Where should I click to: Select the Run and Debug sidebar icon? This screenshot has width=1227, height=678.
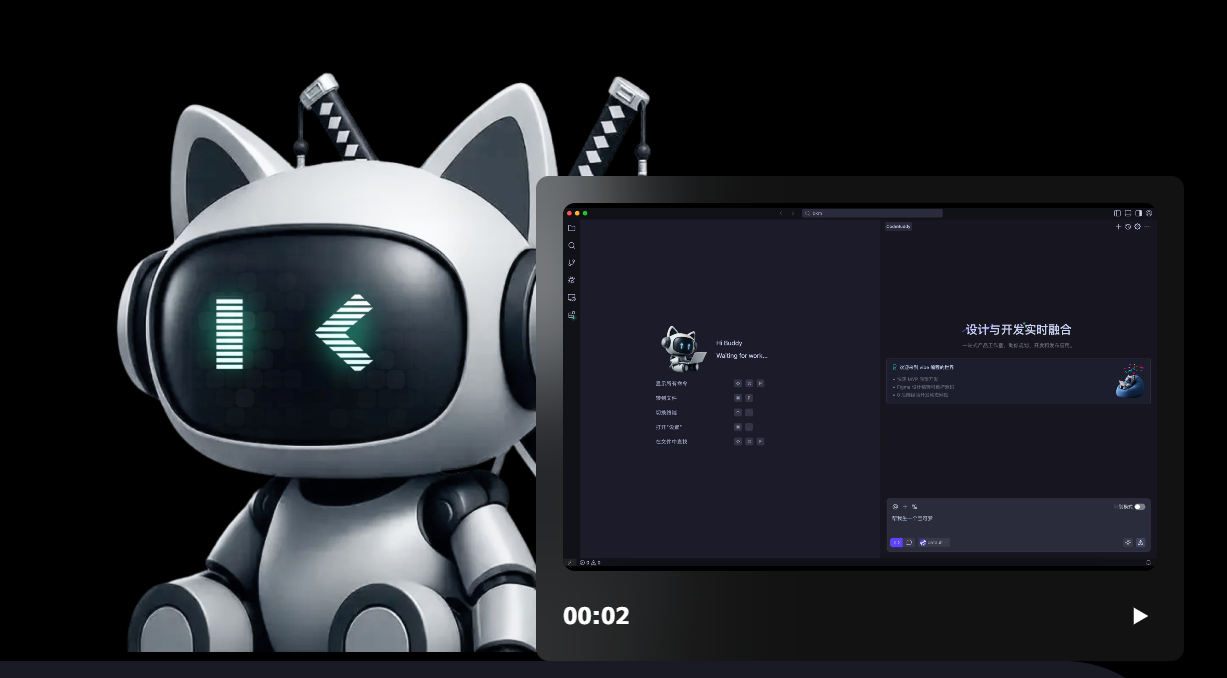tap(572, 280)
